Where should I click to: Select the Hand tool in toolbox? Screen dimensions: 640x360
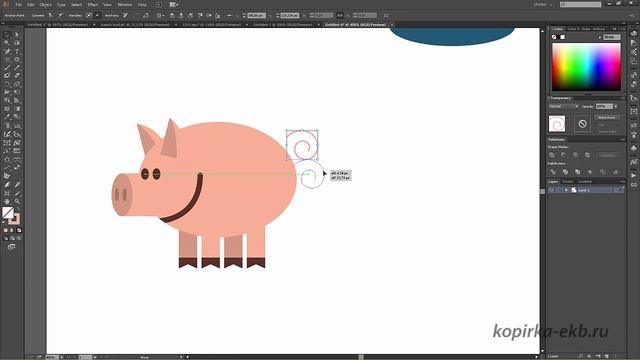pyautogui.click(x=7, y=201)
